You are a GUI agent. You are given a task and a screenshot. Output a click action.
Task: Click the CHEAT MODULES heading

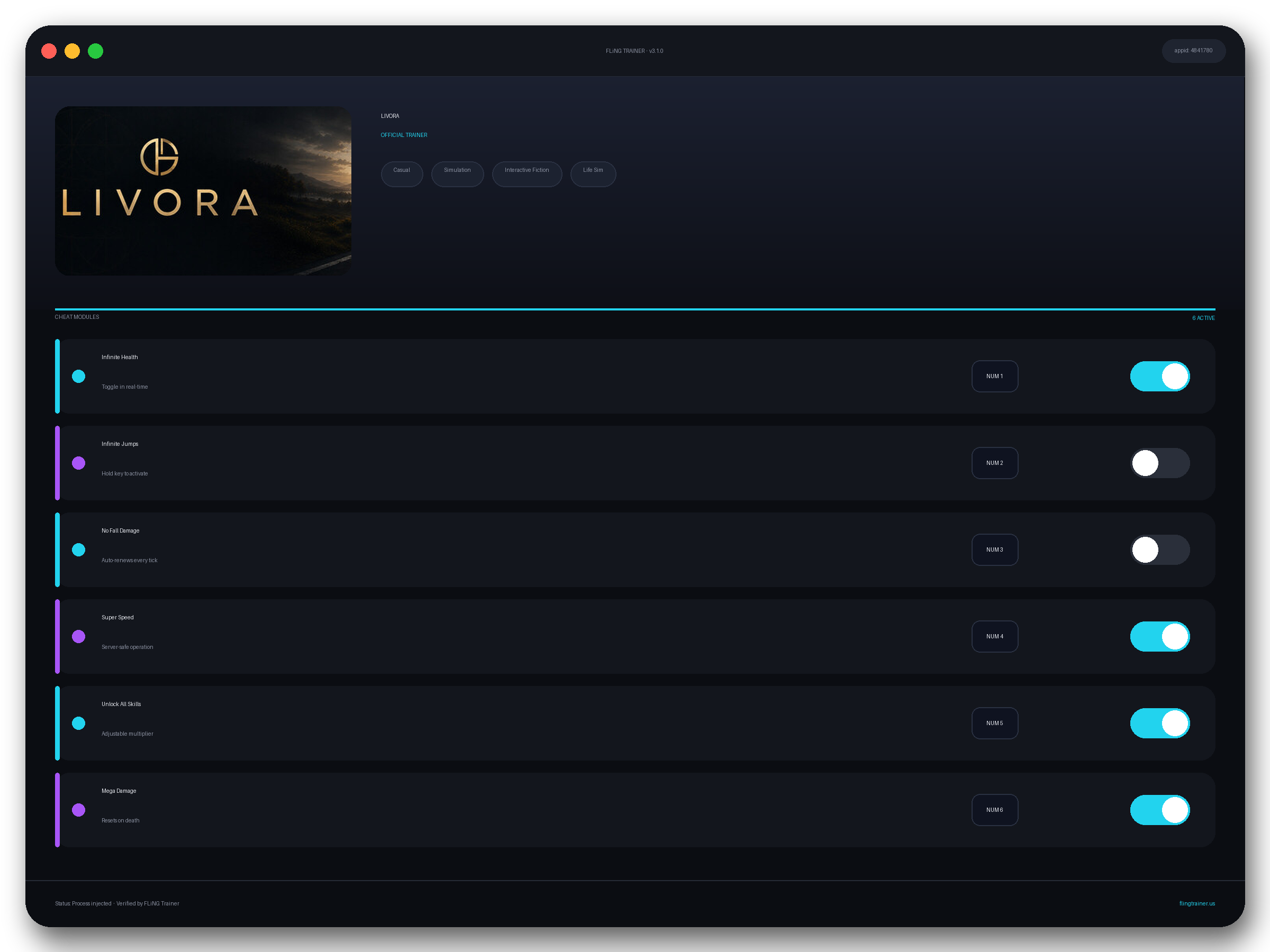[x=77, y=317]
